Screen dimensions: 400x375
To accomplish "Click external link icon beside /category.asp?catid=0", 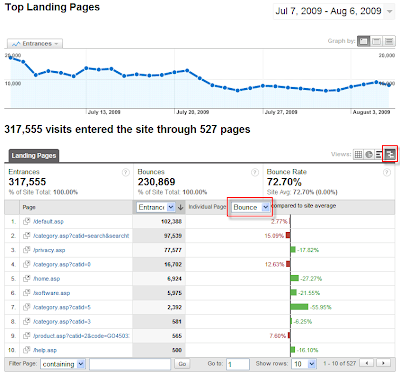I will (27, 264).
